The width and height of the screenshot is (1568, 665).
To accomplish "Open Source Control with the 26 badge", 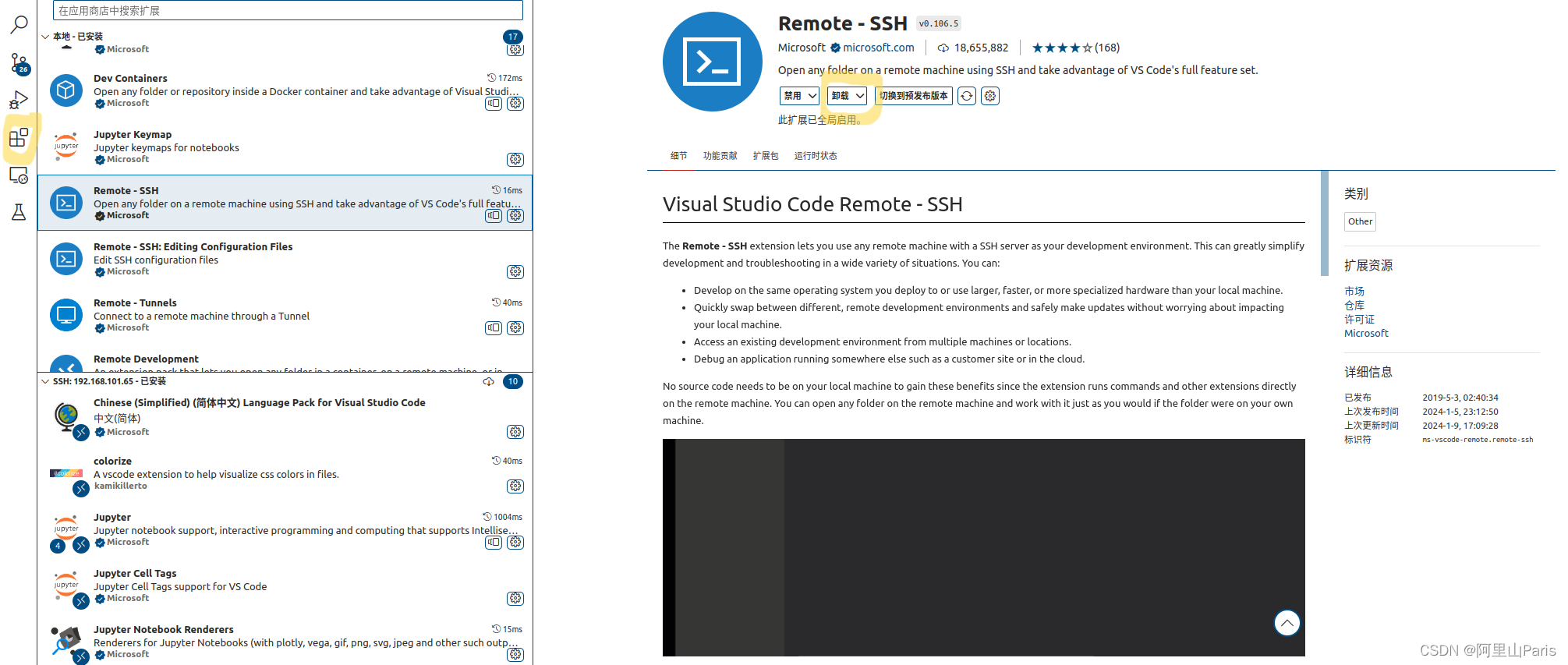I will click(x=19, y=63).
